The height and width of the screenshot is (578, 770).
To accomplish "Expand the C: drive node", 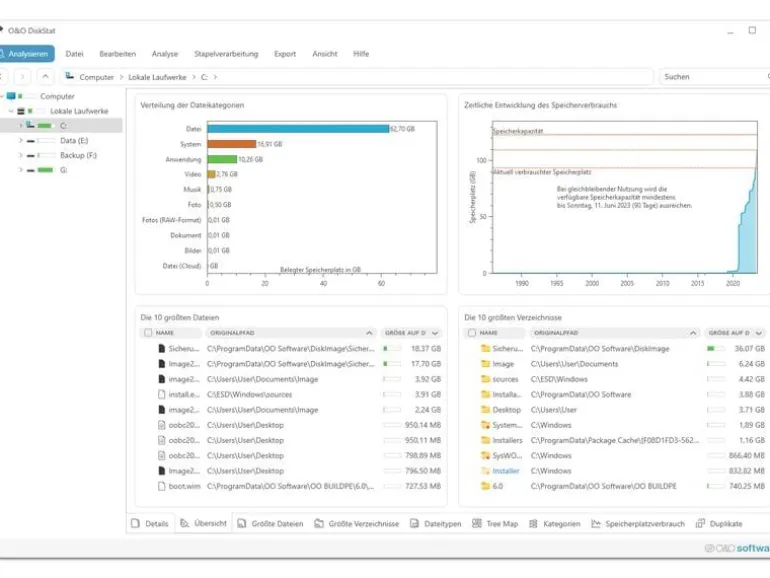I will coord(20,126).
